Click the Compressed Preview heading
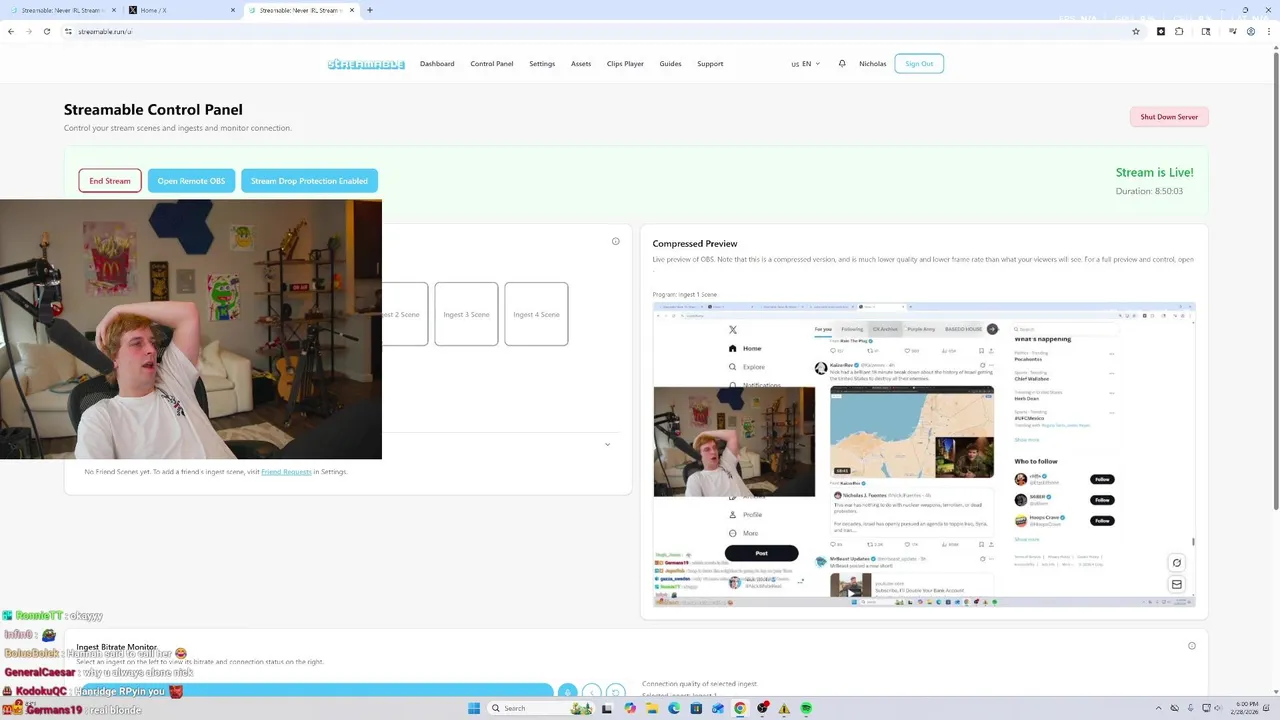 (695, 243)
